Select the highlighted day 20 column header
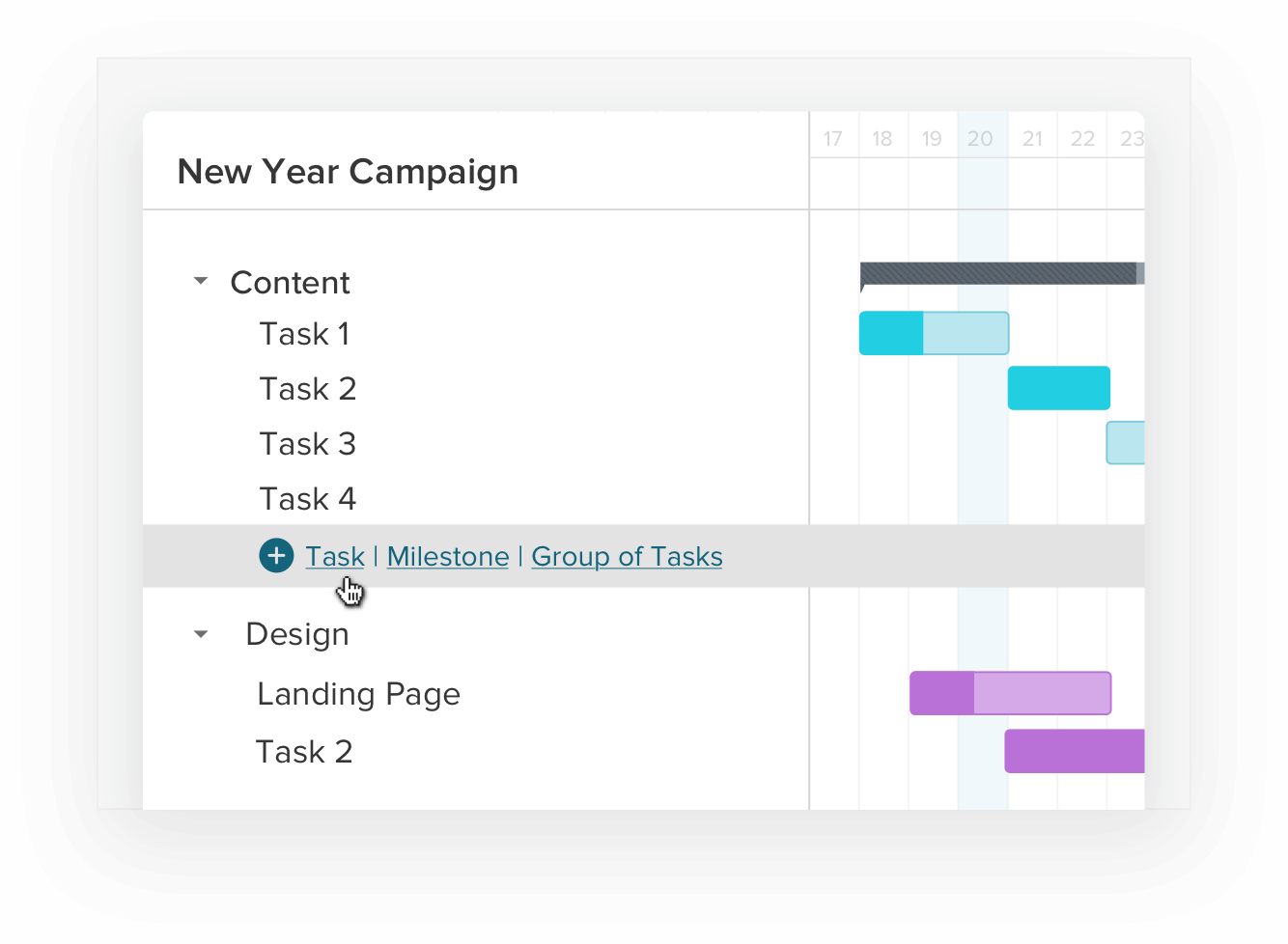The image size is (1288, 944). point(981,138)
